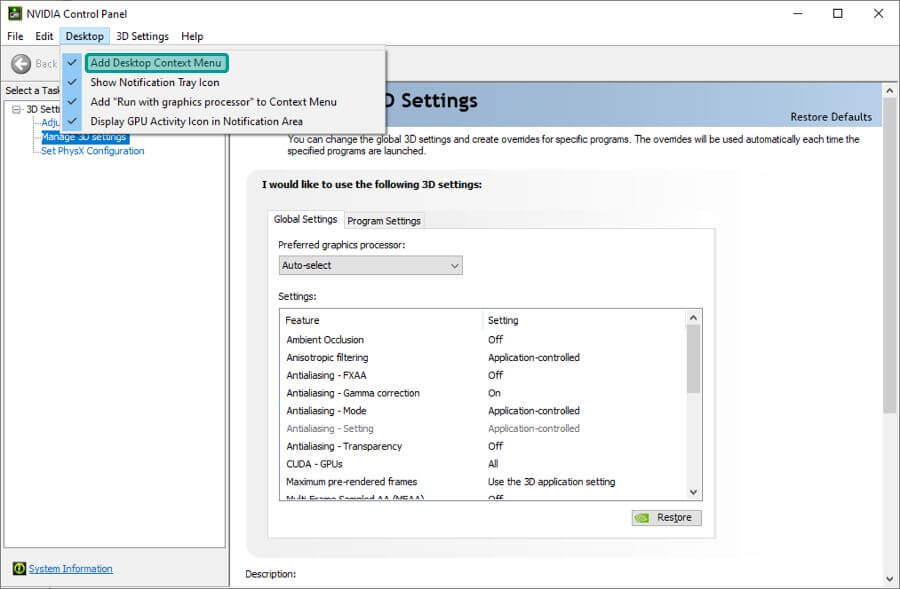The image size is (900, 589).
Task: Open the System Information link
Action: (71, 568)
